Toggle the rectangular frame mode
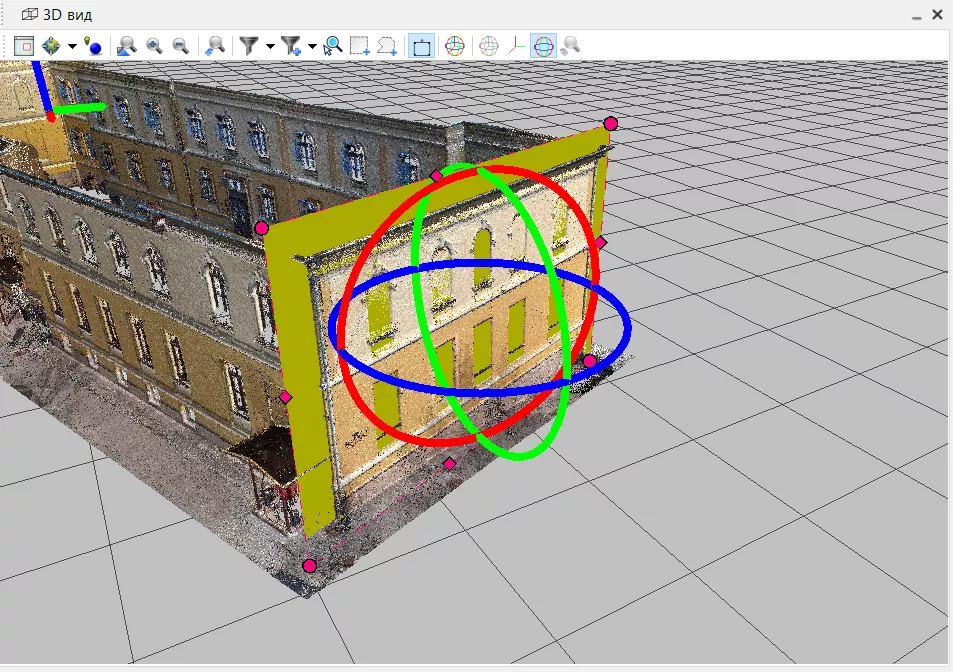 pos(420,45)
